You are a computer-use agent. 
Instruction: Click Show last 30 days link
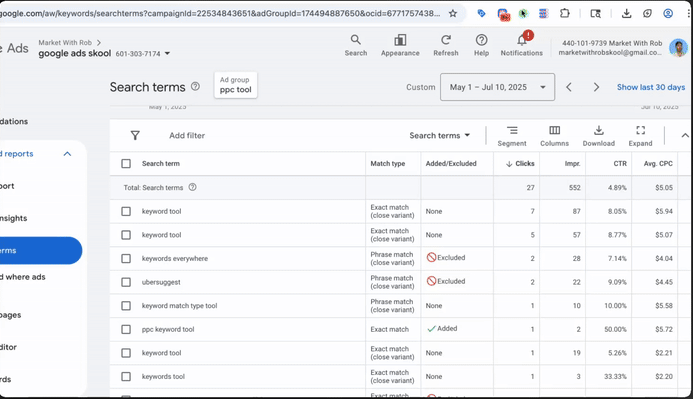pyautogui.click(x=651, y=87)
